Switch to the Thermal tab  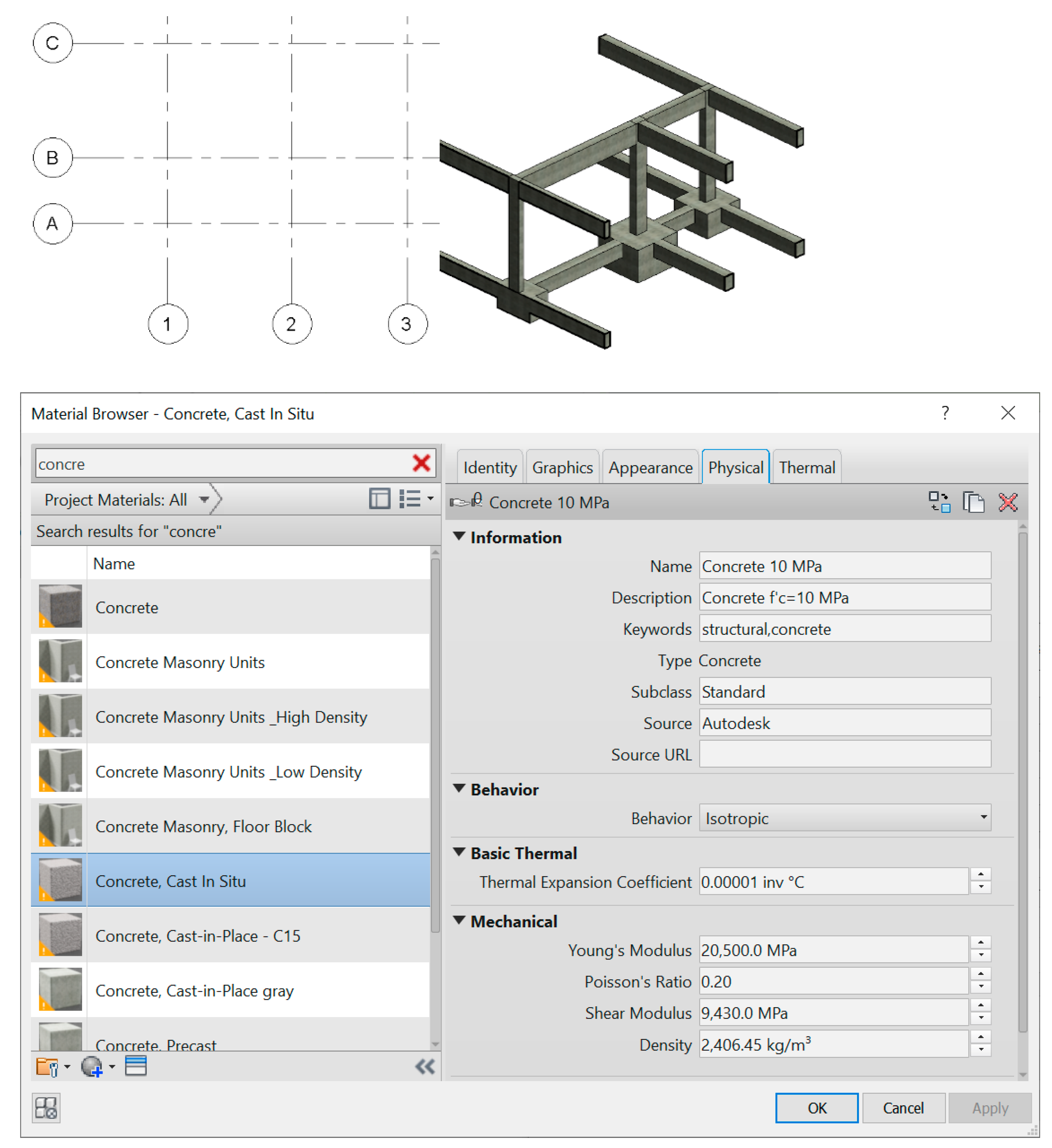pos(807,467)
